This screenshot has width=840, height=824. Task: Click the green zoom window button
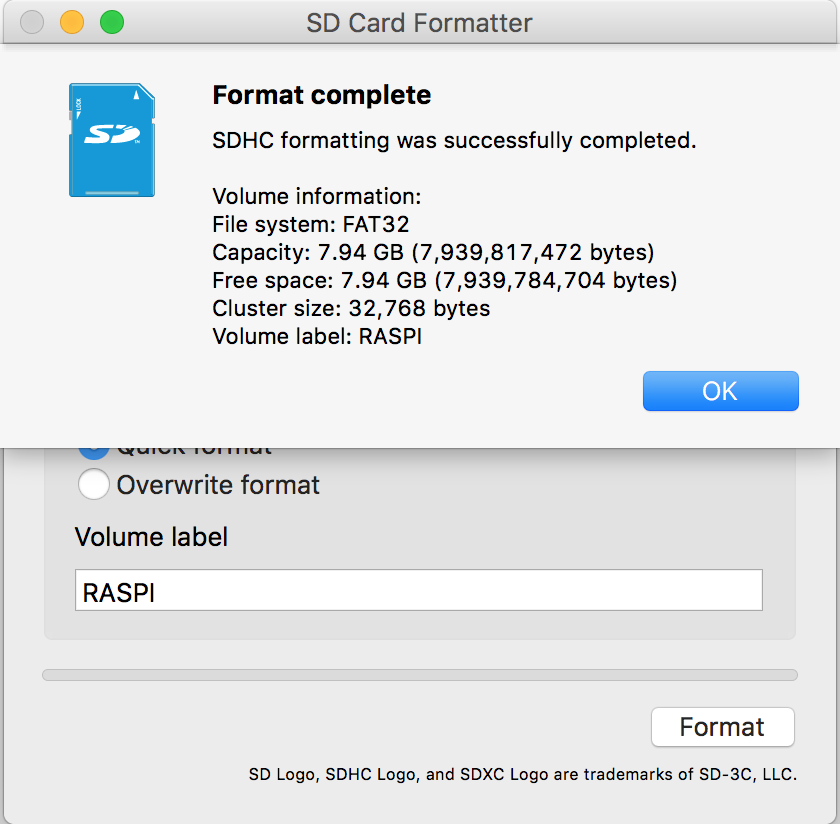pos(112,22)
